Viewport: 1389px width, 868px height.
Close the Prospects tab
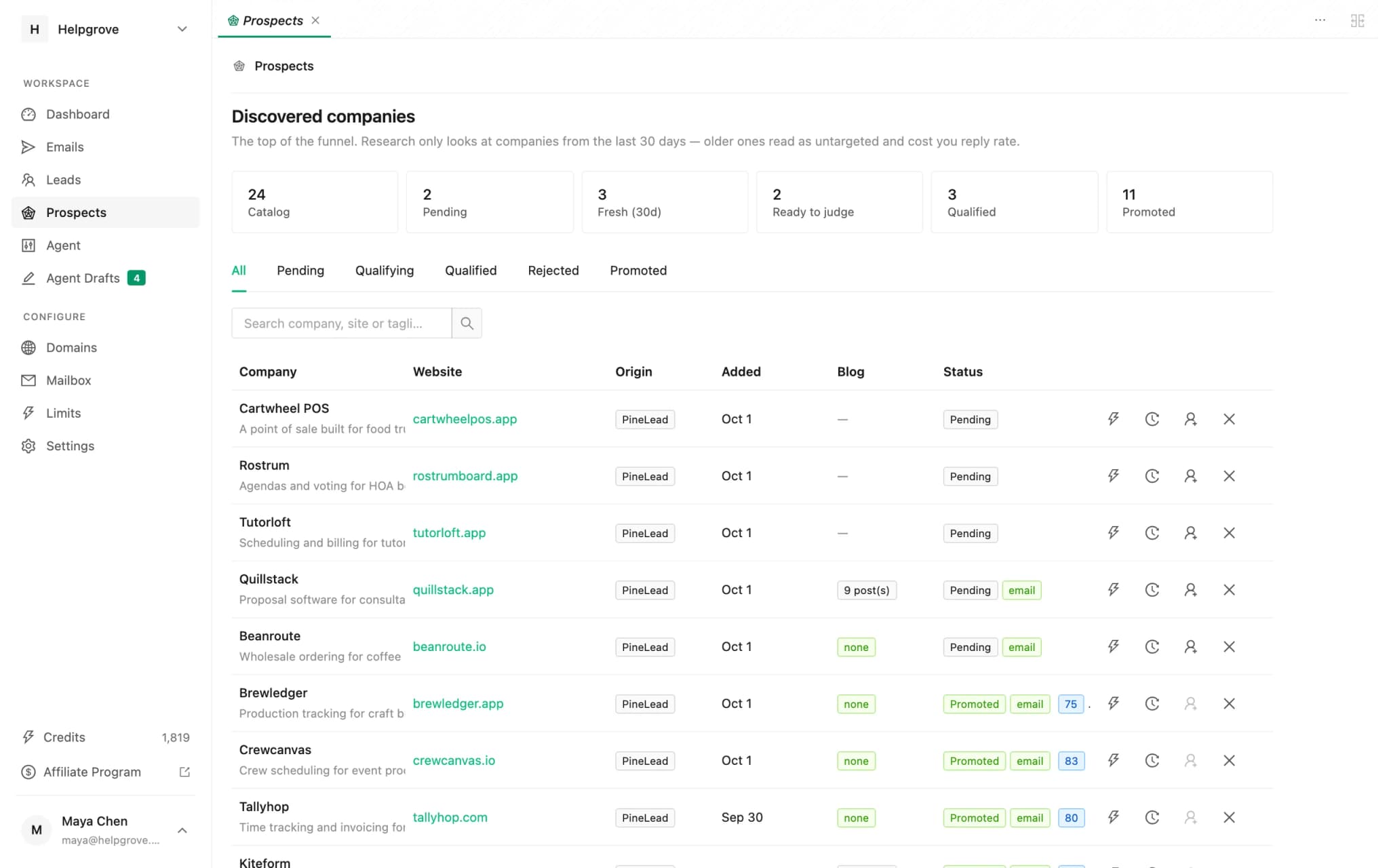(x=315, y=20)
